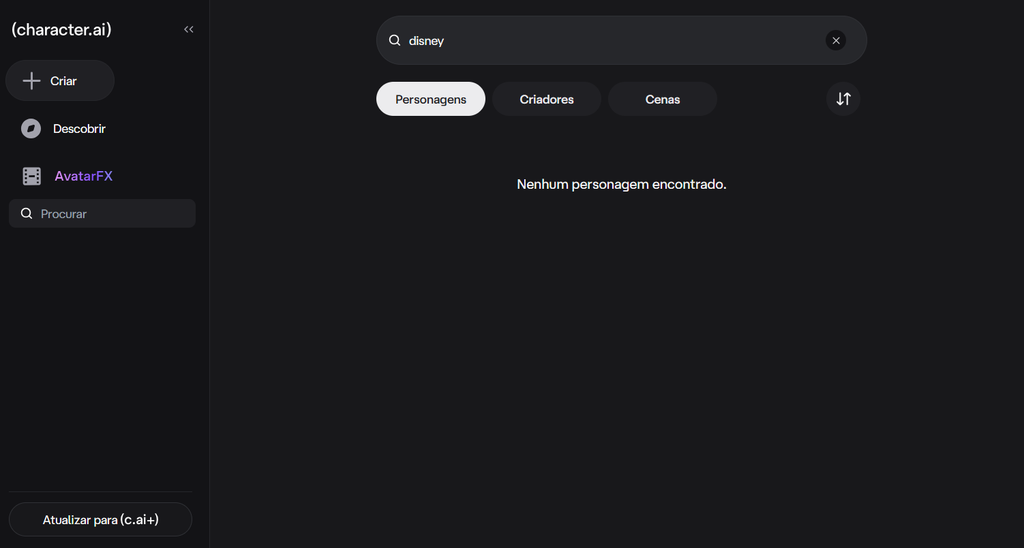The height and width of the screenshot is (548, 1024).
Task: Click the AvatarFX film strip icon
Action: (x=32, y=176)
